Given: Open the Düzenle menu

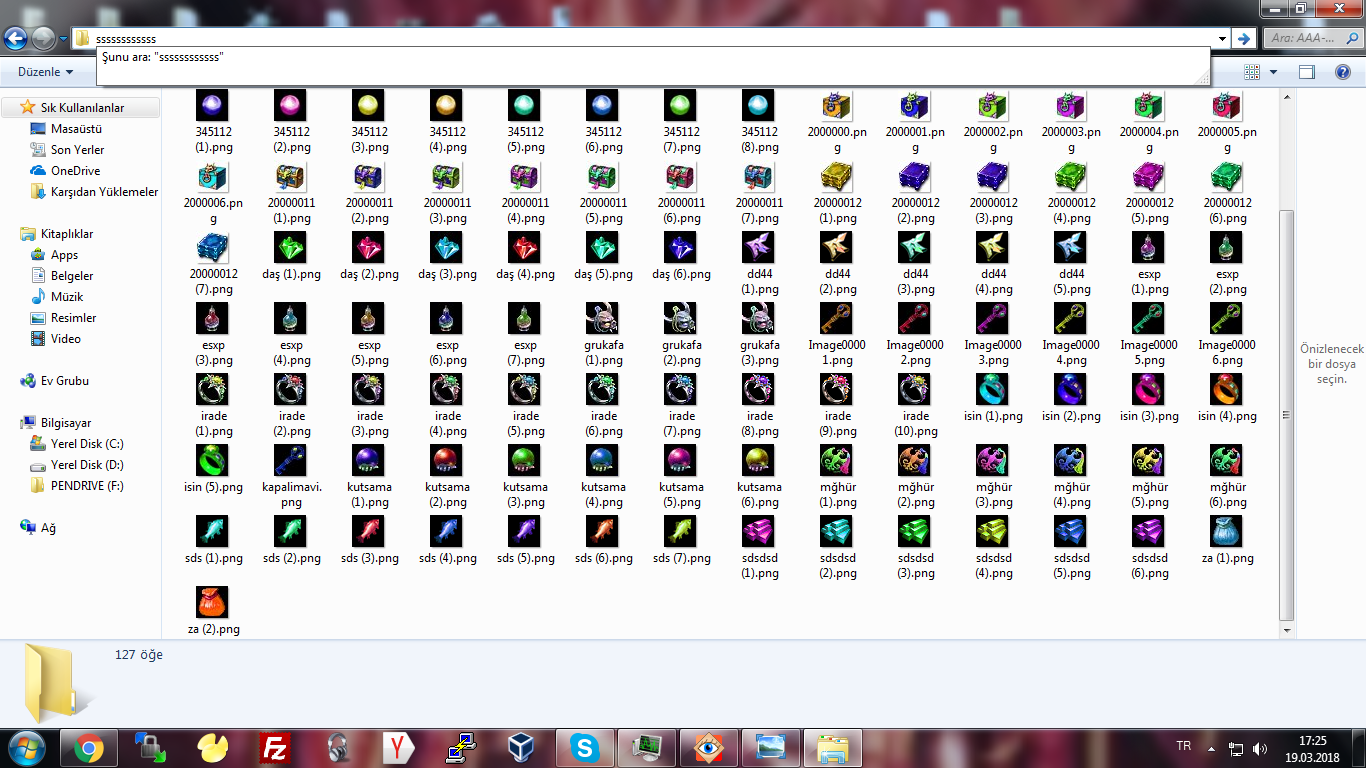Looking at the screenshot, I should click(x=46, y=72).
